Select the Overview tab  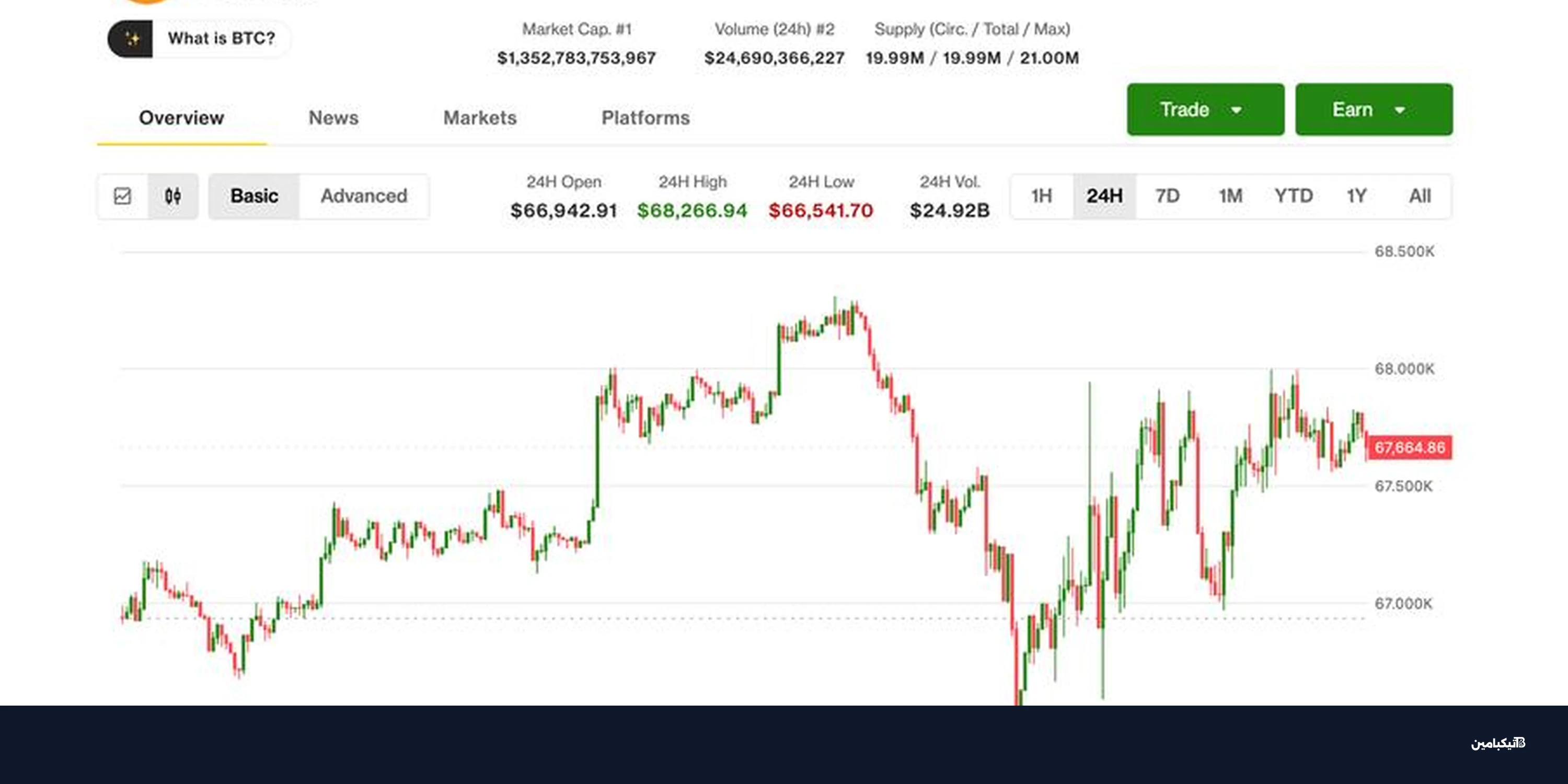coord(181,118)
